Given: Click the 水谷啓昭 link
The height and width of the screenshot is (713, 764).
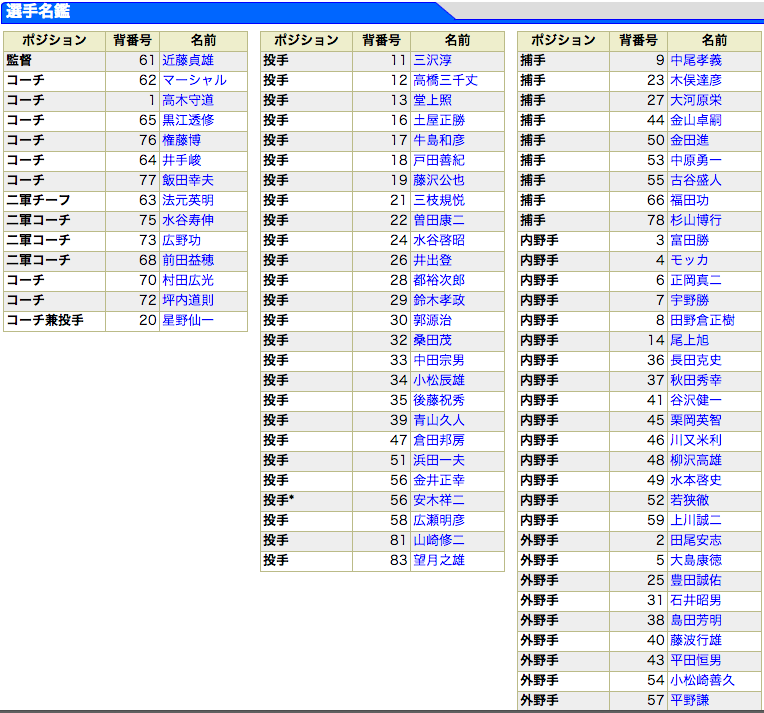Looking at the screenshot, I should pyautogui.click(x=439, y=240).
